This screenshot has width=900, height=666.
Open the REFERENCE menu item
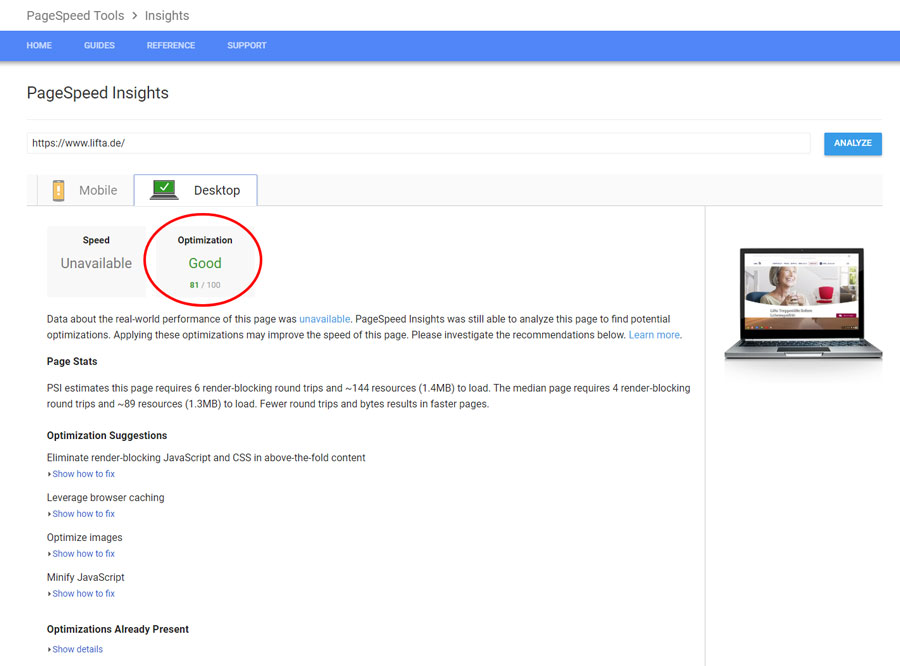(171, 45)
